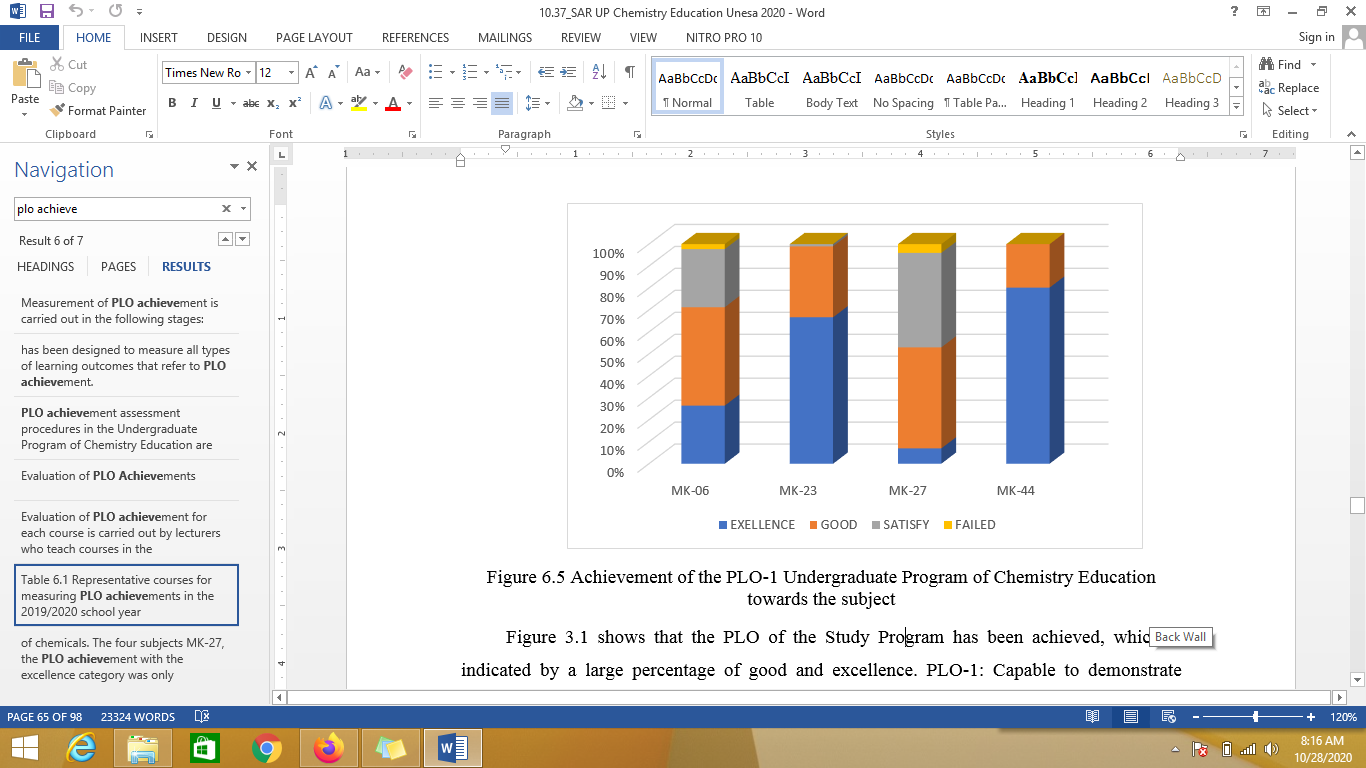
Task: Click the Replace button in Editing
Action: (1289, 88)
